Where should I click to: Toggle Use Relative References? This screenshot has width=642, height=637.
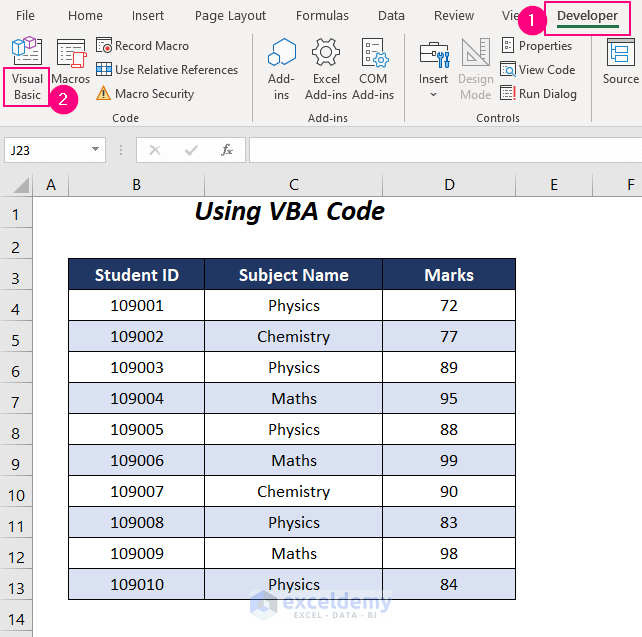coord(167,70)
